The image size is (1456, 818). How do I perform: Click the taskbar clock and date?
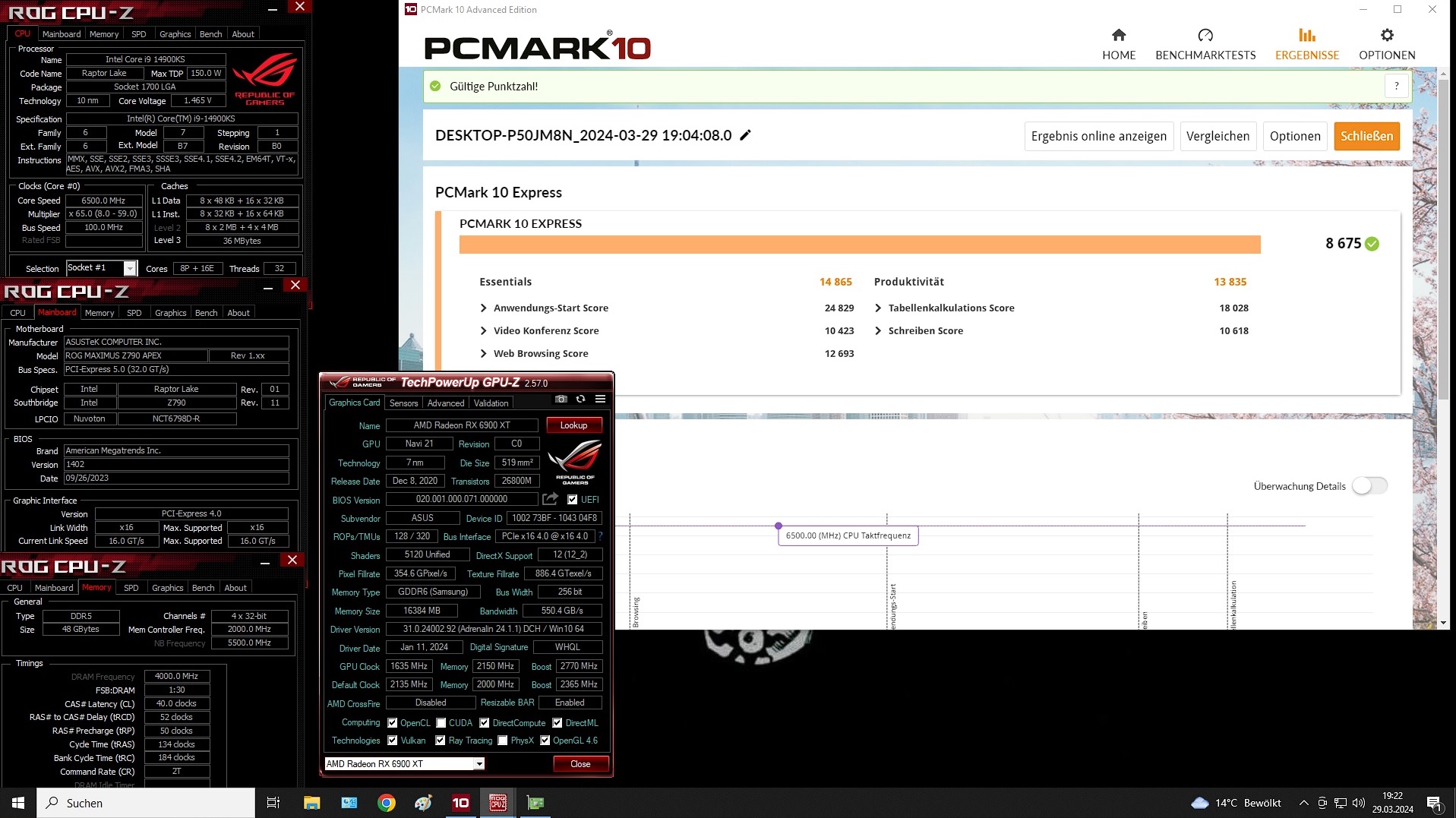1392,803
